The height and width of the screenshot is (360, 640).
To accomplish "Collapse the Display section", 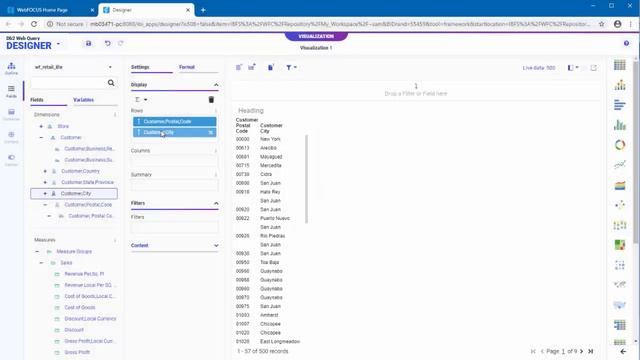I will pos(216,85).
